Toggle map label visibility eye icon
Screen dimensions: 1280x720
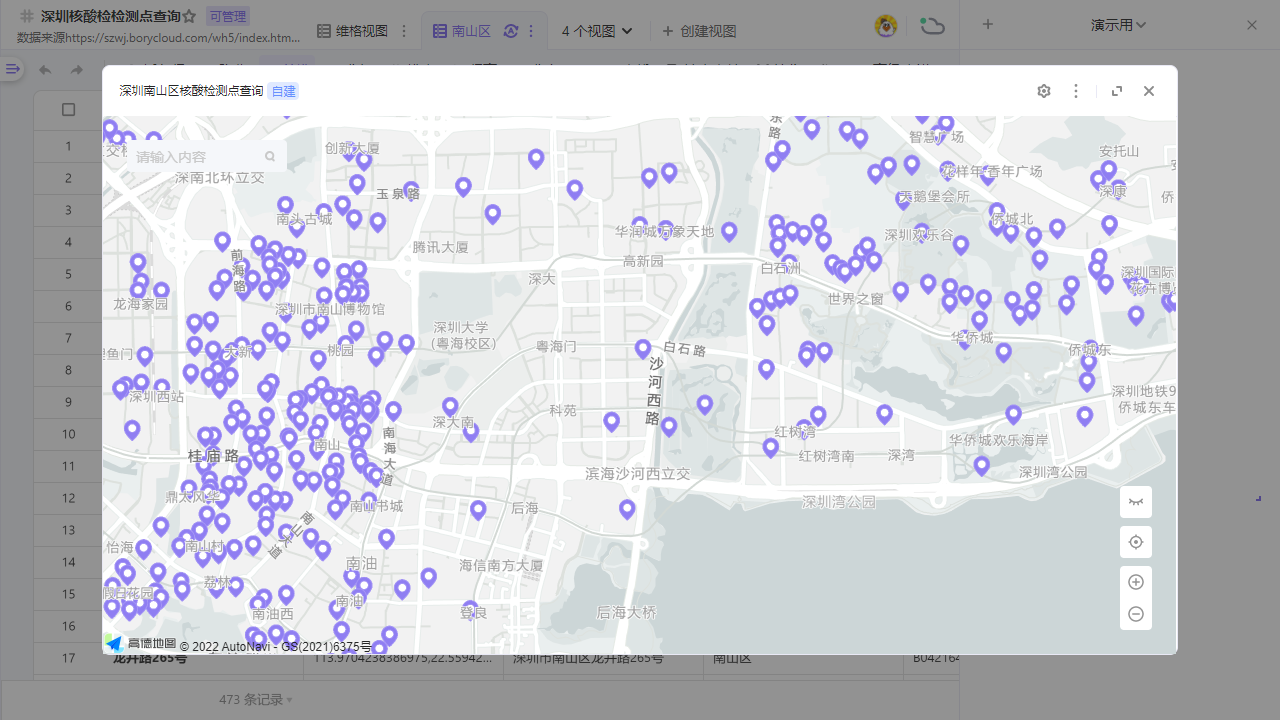point(1136,502)
